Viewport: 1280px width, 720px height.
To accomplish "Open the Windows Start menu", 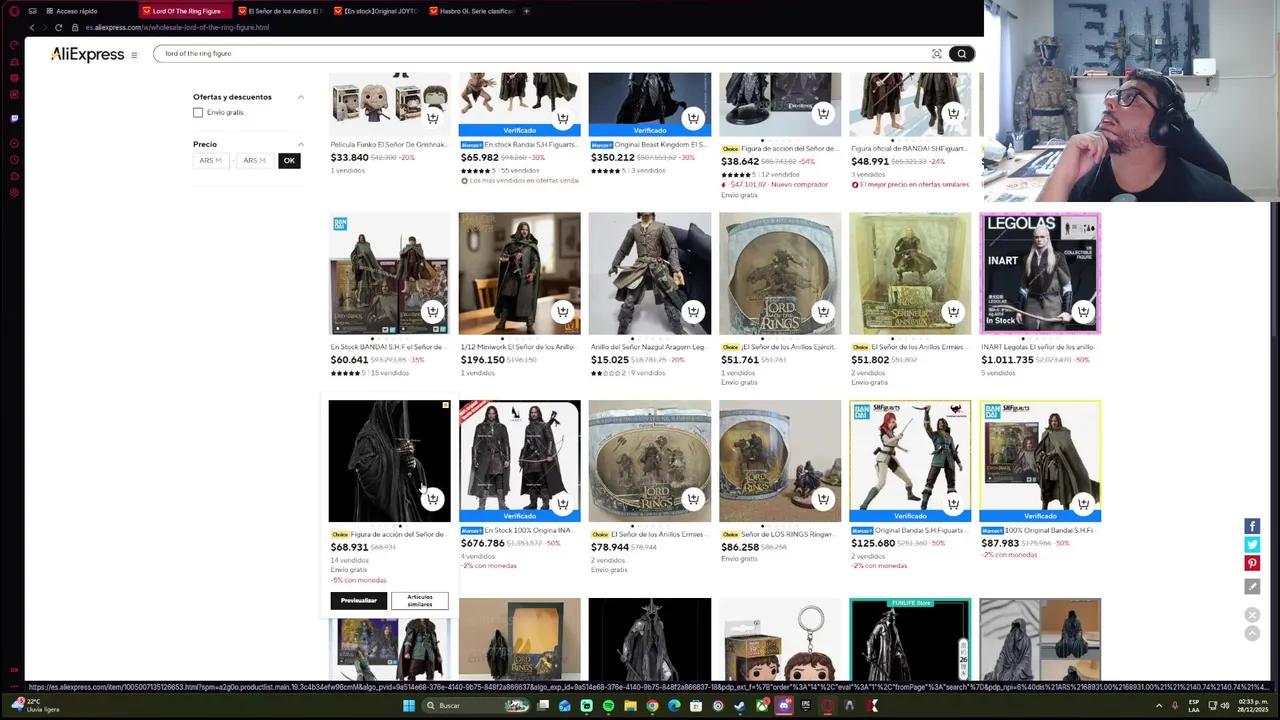I will (408, 706).
